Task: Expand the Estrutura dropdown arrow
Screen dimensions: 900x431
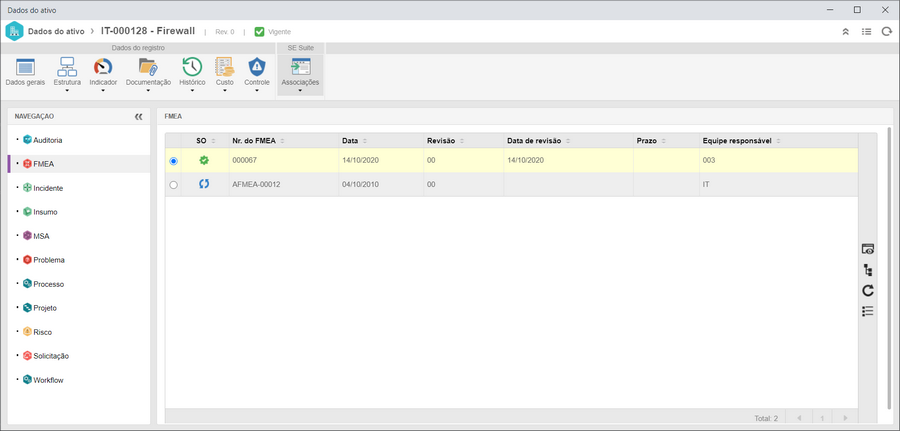Action: (x=67, y=90)
